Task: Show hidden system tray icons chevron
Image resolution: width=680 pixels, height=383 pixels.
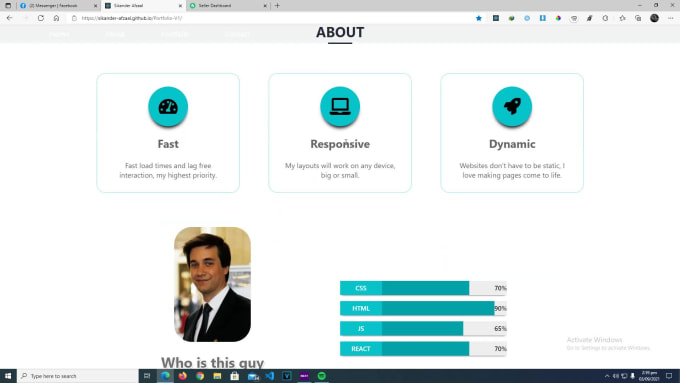Action: point(607,376)
